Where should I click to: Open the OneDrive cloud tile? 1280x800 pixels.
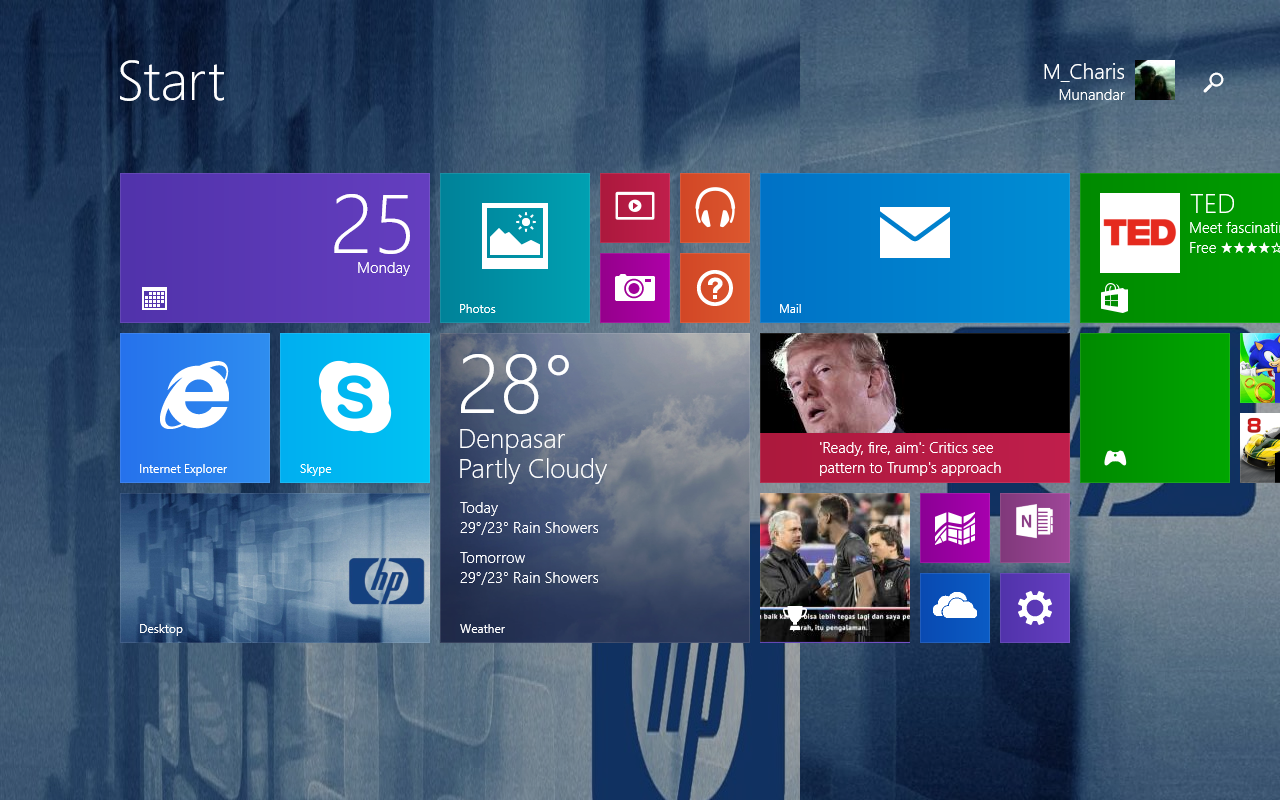(955, 608)
